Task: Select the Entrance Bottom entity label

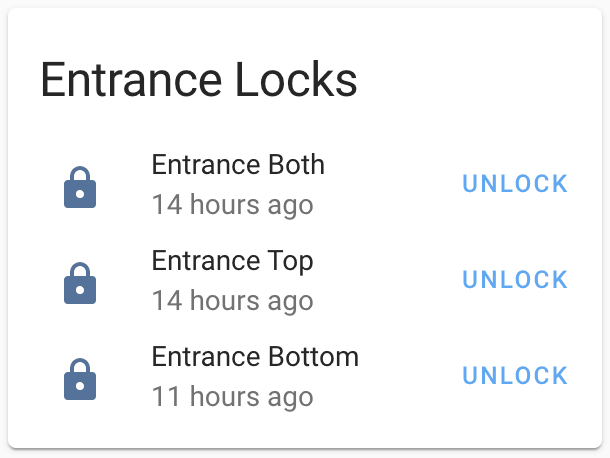Action: (x=255, y=357)
